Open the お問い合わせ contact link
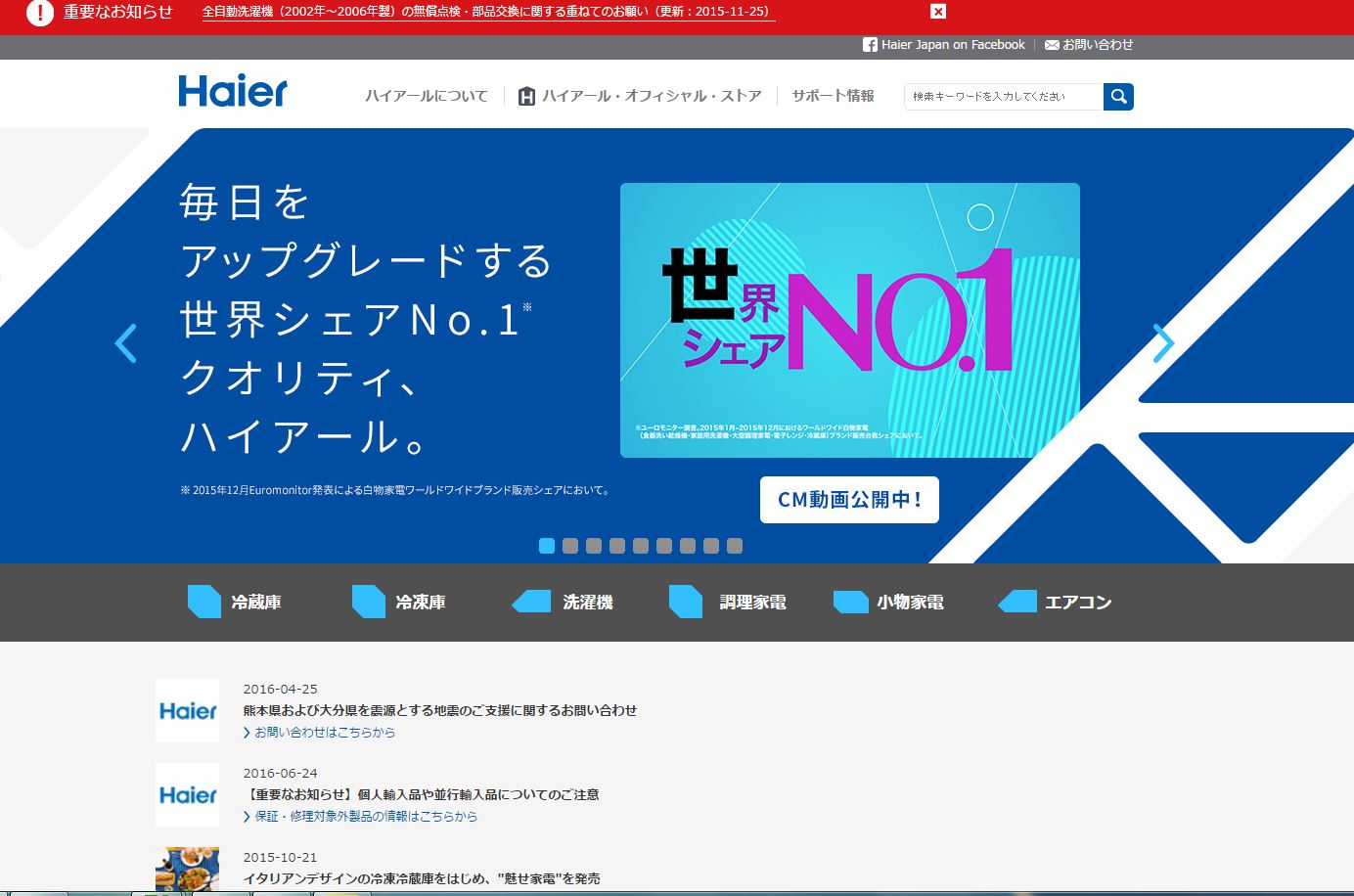The height and width of the screenshot is (896, 1354). tap(1098, 45)
